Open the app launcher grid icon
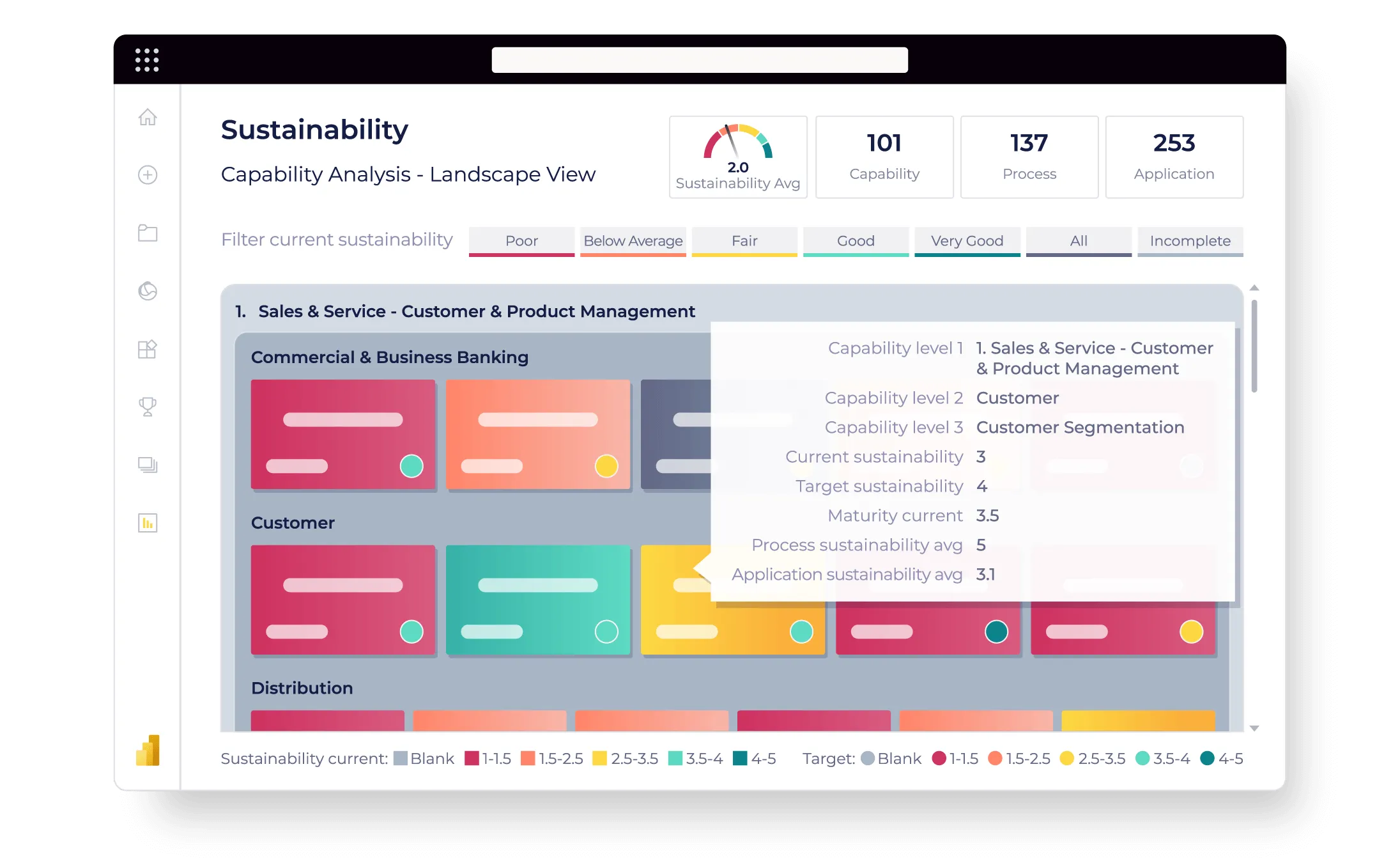1400x863 pixels. (x=147, y=60)
